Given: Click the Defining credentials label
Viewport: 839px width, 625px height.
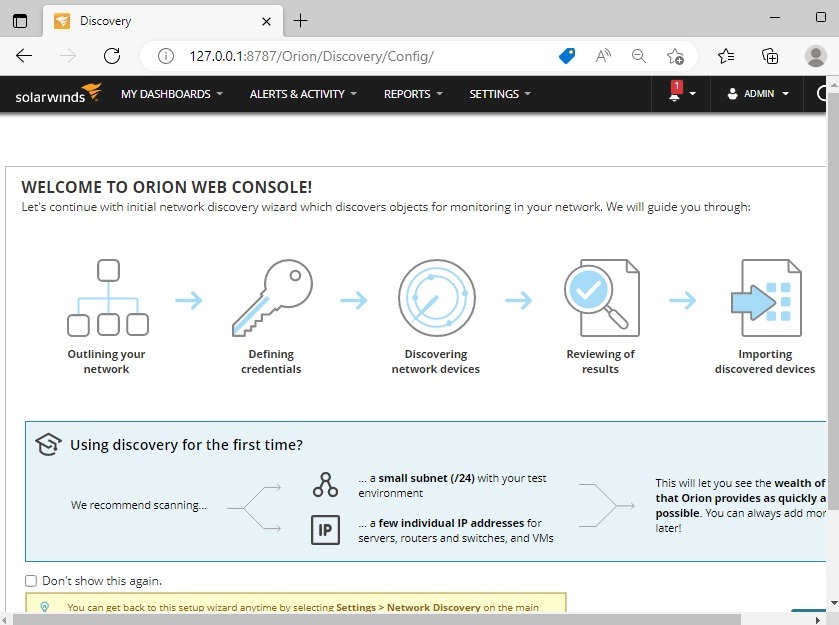Looking at the screenshot, I should pos(271,361).
